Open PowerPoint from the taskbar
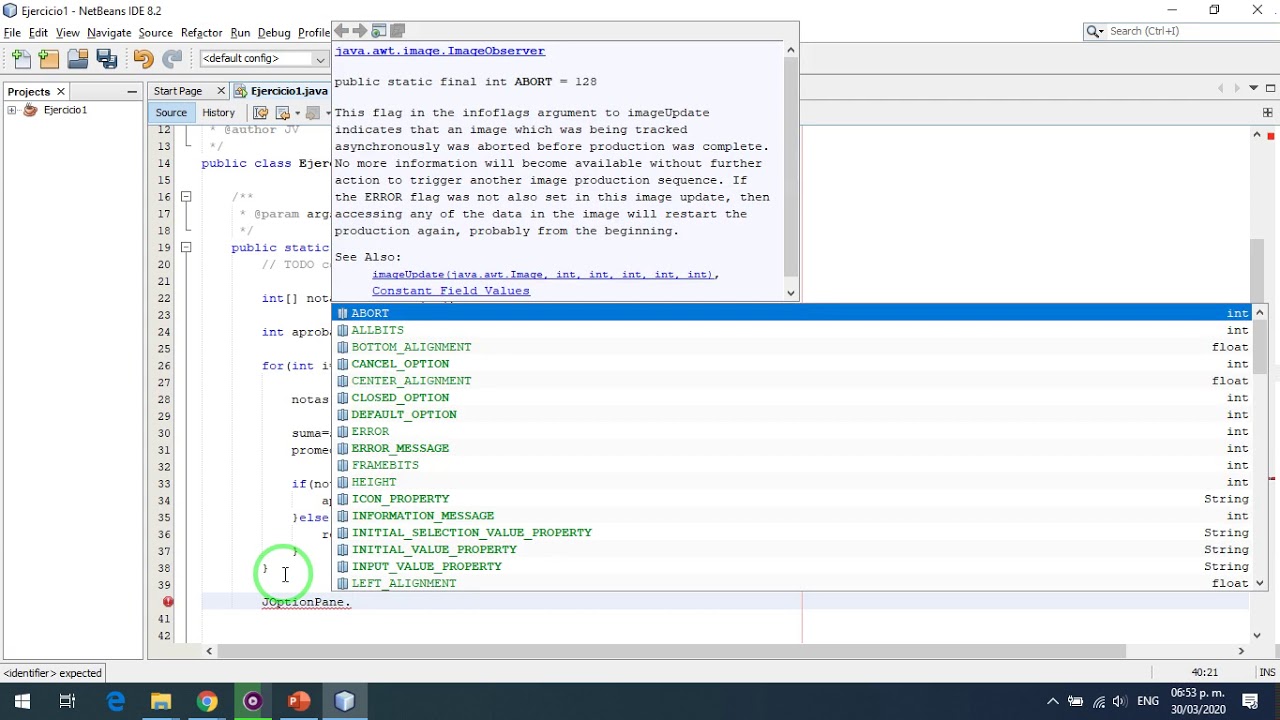1280x720 pixels. pyautogui.click(x=299, y=702)
